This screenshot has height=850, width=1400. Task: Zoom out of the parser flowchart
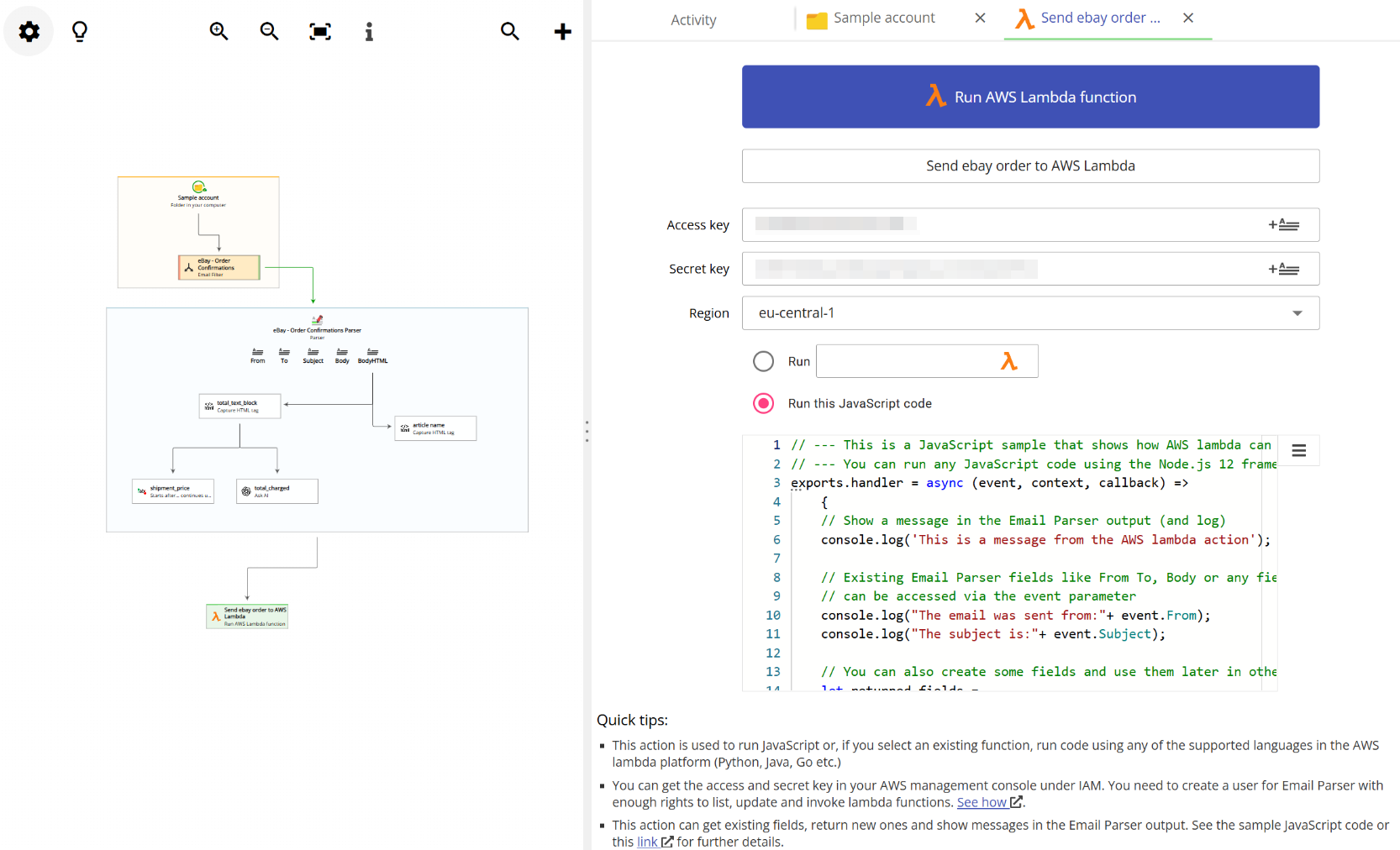[269, 31]
